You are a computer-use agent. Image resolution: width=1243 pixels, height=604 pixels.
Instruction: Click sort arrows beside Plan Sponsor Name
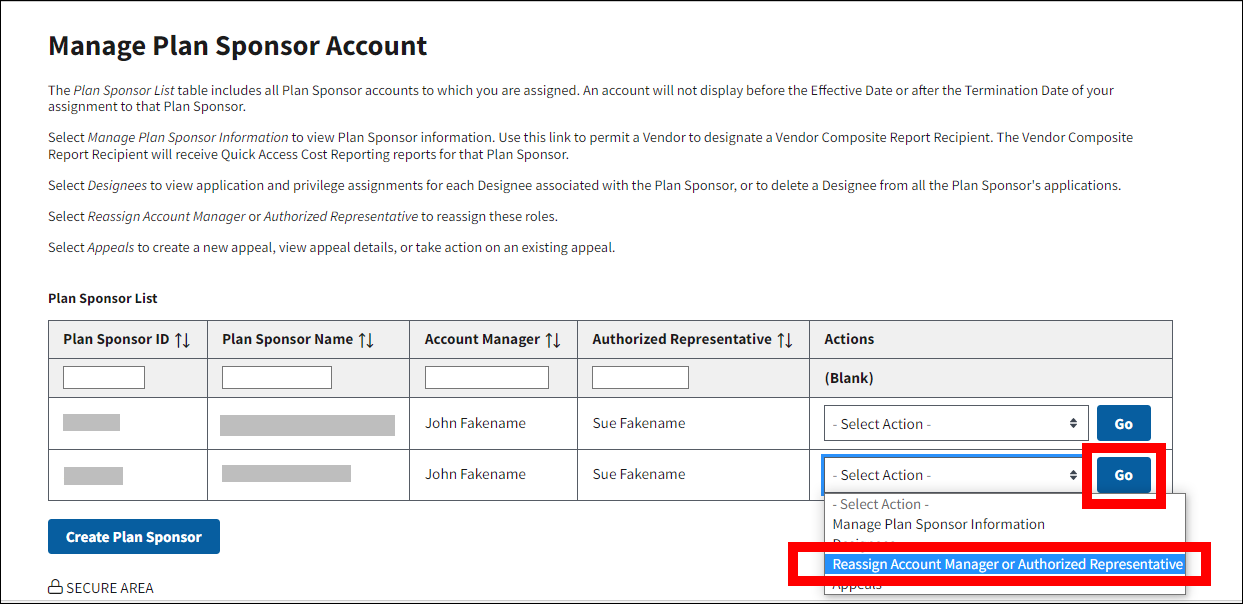366,340
